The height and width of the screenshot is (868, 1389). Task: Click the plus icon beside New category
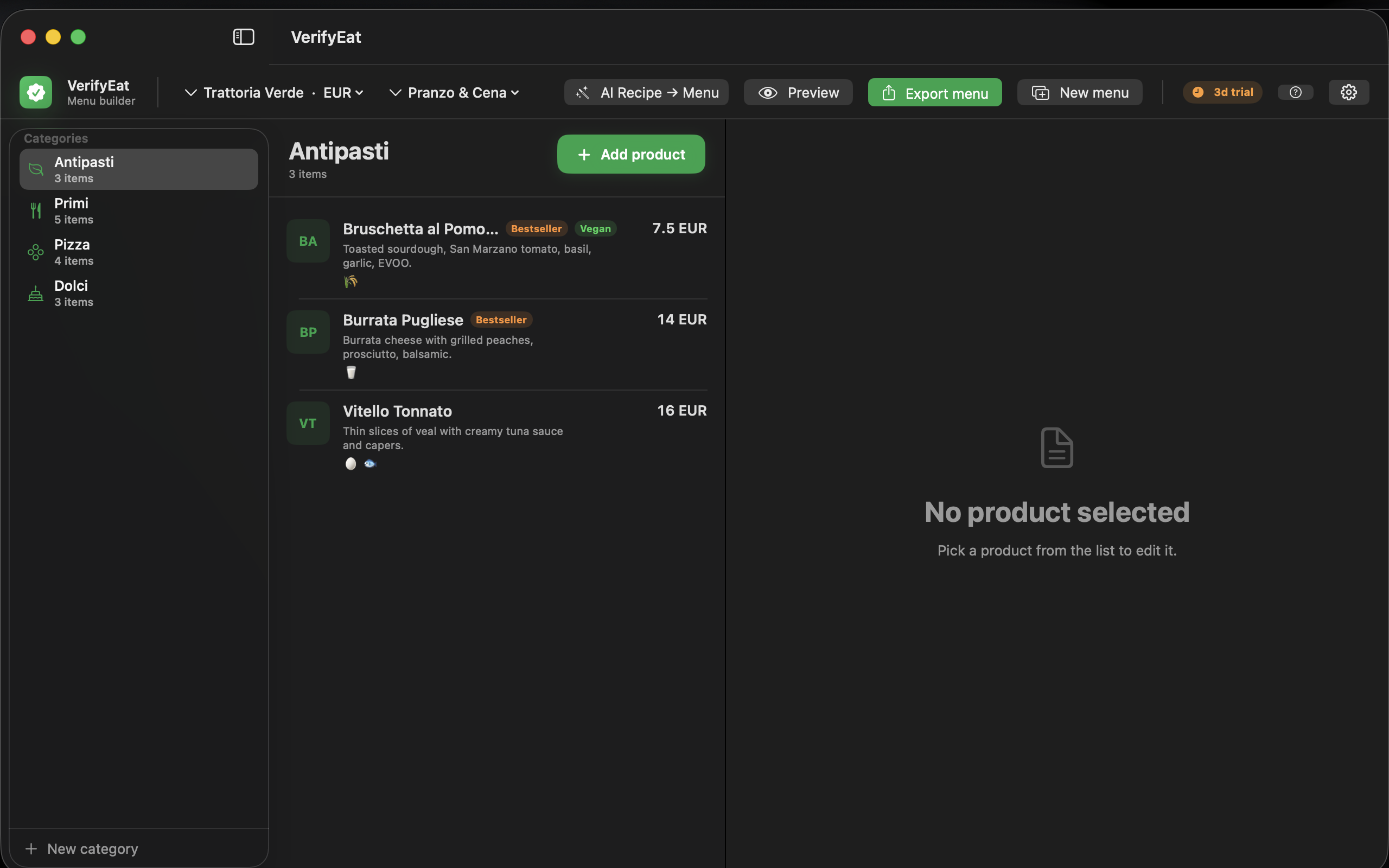[31, 848]
